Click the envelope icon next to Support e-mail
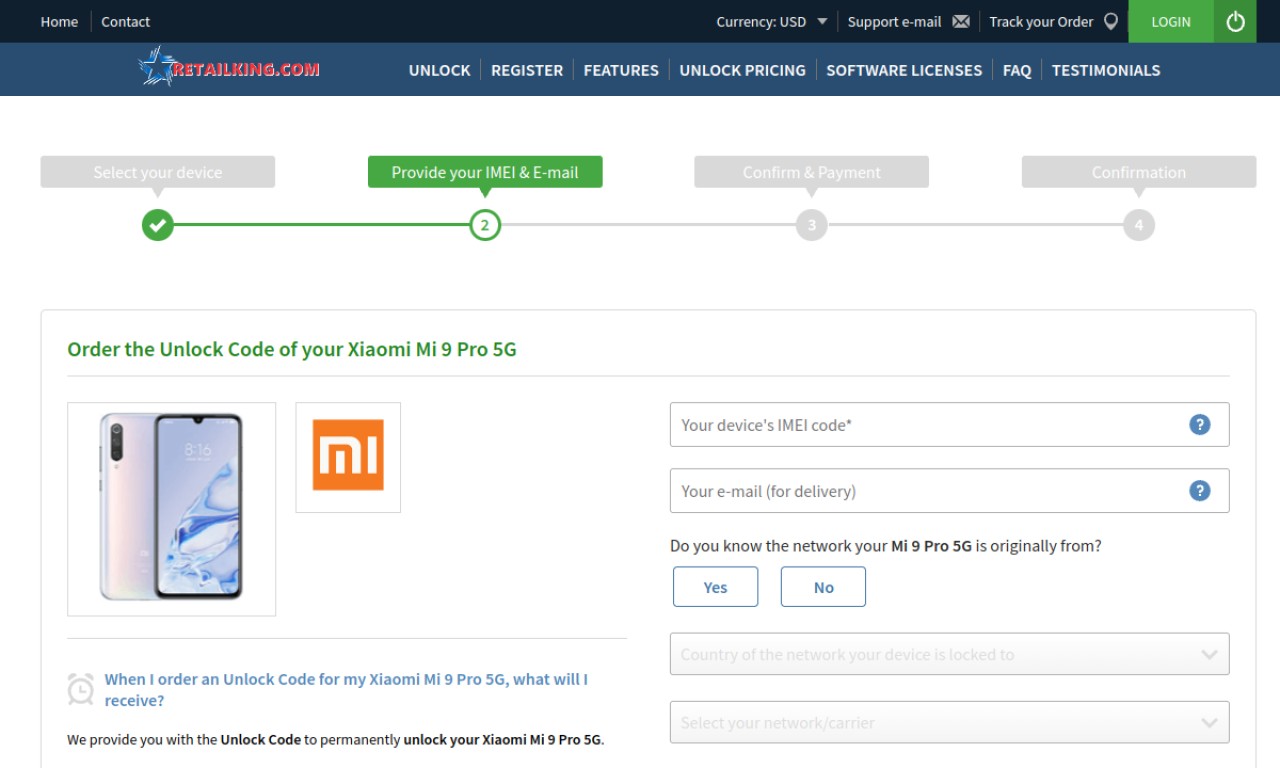 click(961, 21)
